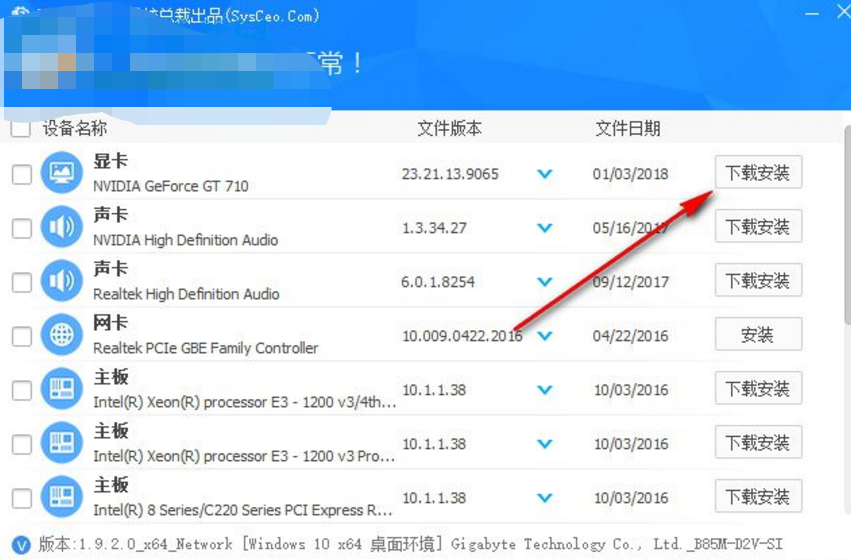This screenshot has width=851, height=560.
Task: Click 下载安装 for Xeon E3 - 1200 v3 Pro row
Action: [x=758, y=442]
